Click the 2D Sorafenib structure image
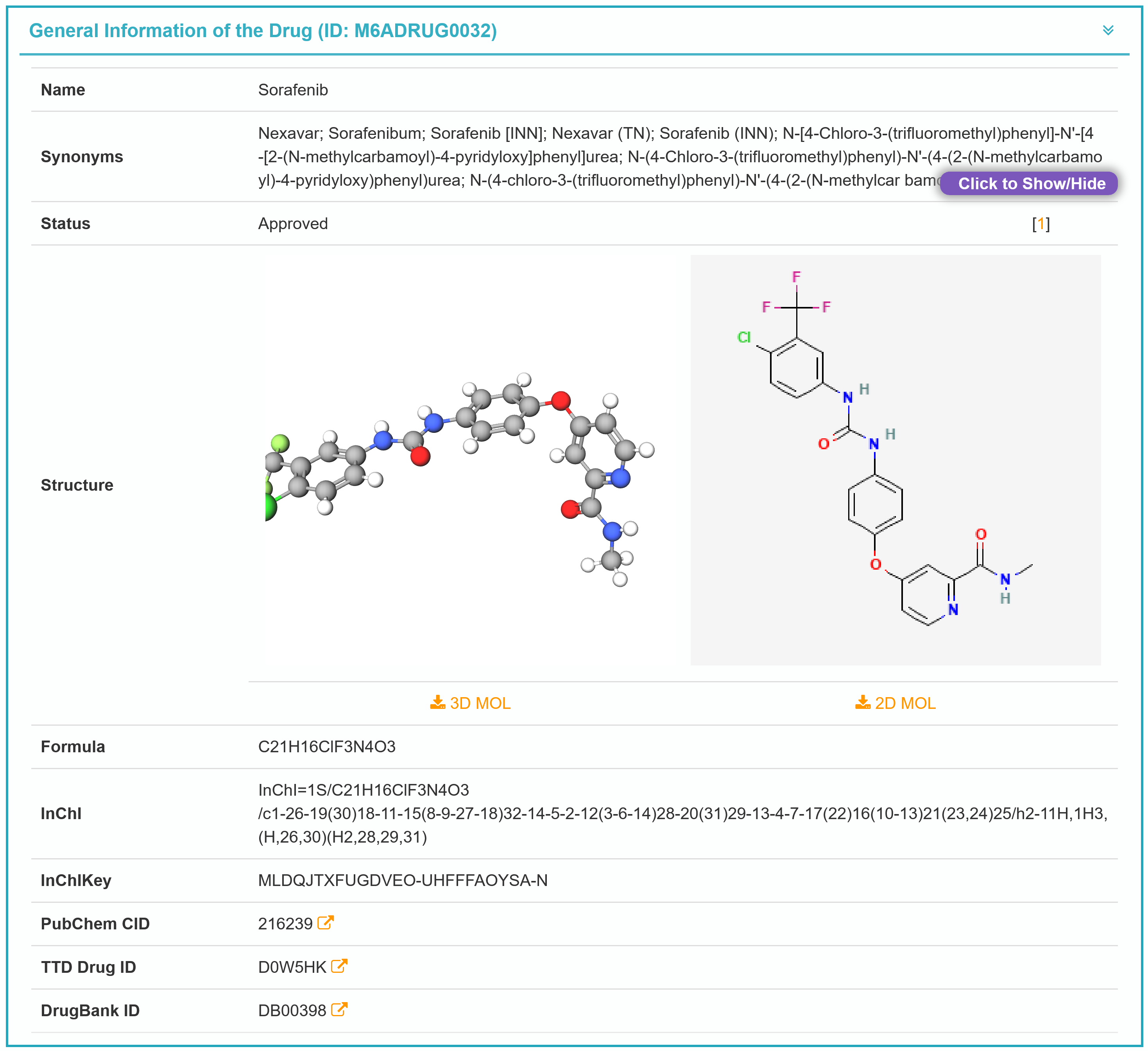The height and width of the screenshot is (1051, 1148). (895, 459)
